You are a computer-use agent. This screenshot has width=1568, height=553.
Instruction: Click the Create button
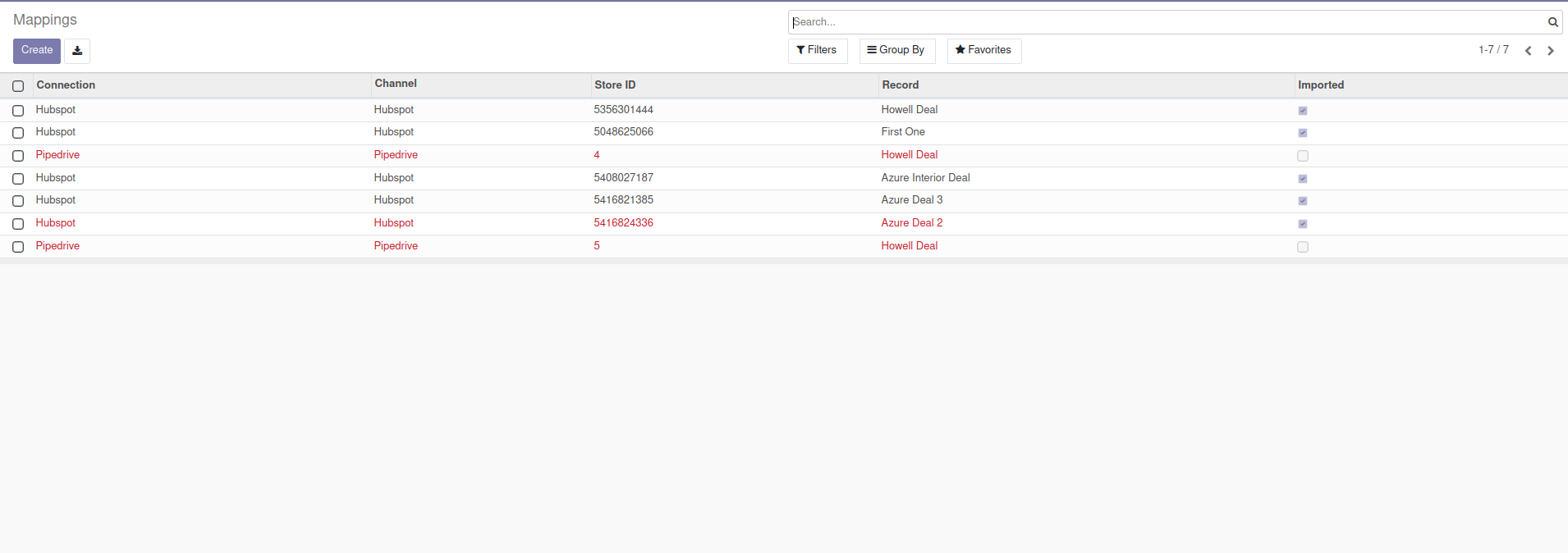37,50
